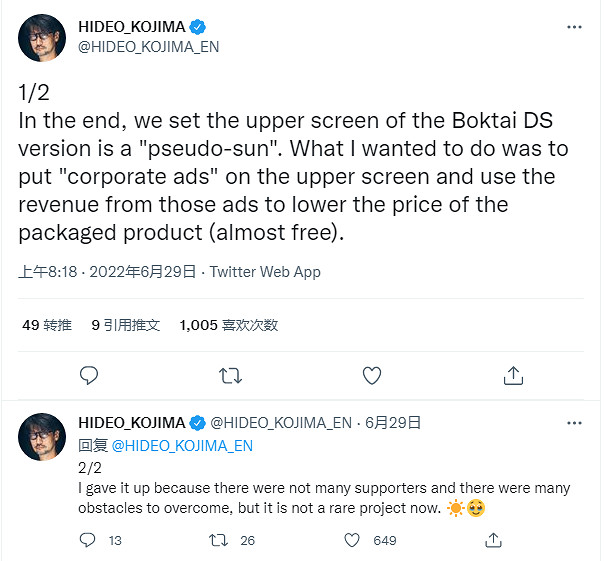Open more options for 2/2 reply
This screenshot has height=561, width=604.
(575, 423)
